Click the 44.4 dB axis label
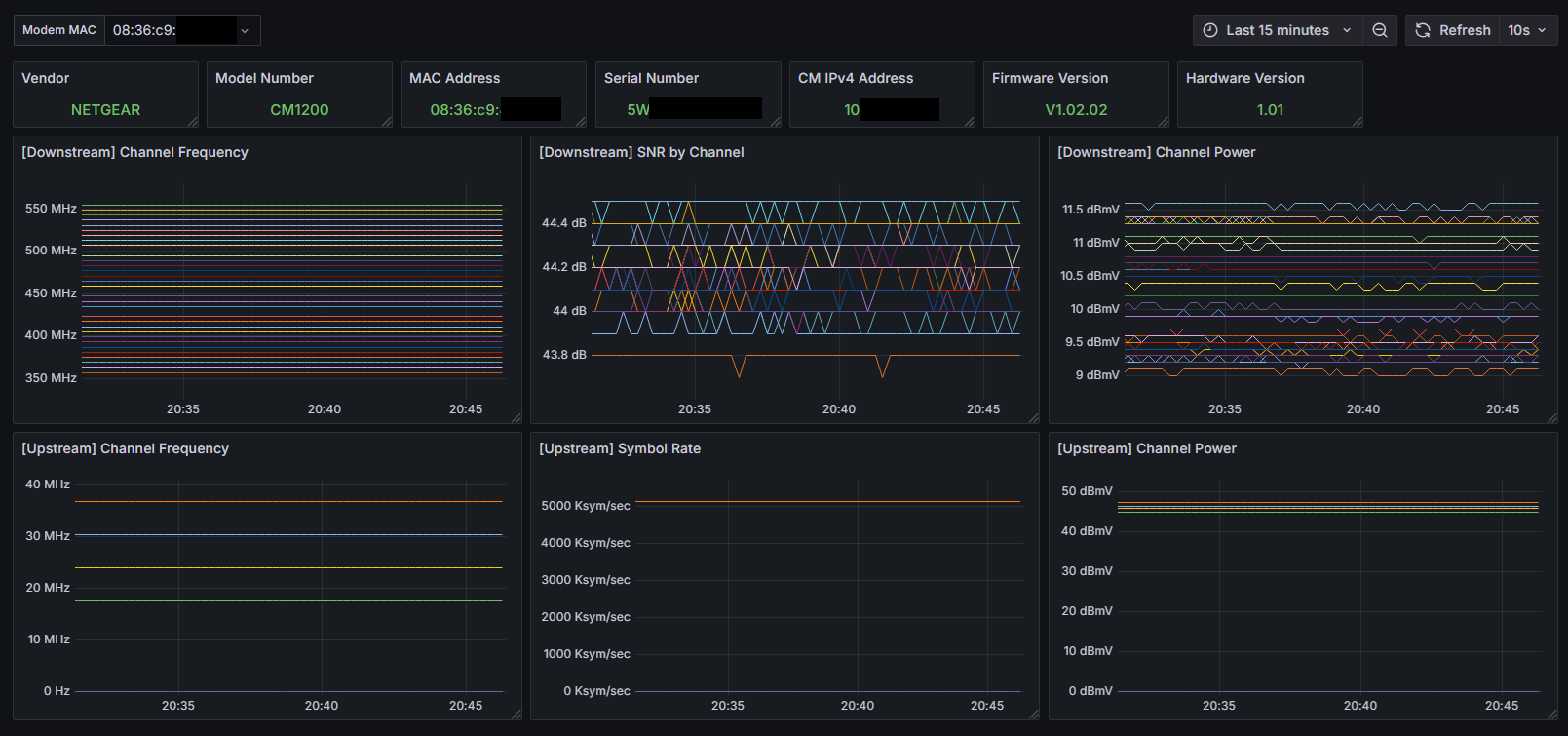This screenshot has height=736, width=1568. point(564,223)
